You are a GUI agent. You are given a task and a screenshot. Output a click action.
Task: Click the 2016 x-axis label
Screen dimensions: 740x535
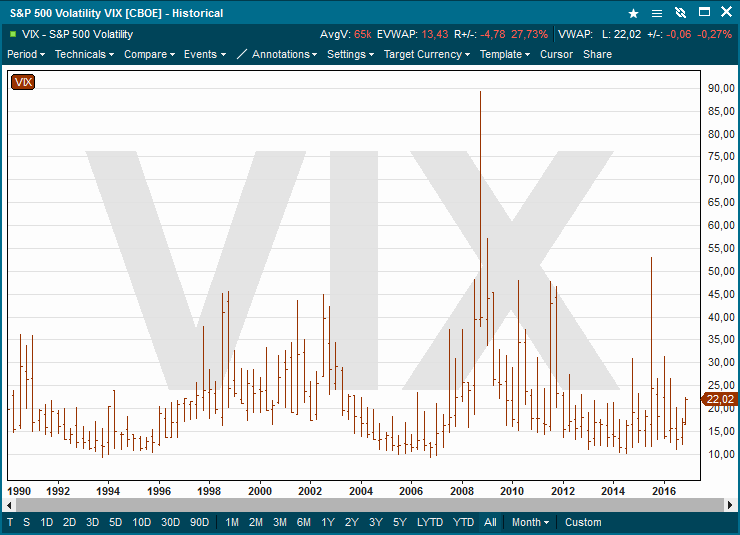[x=664, y=491]
